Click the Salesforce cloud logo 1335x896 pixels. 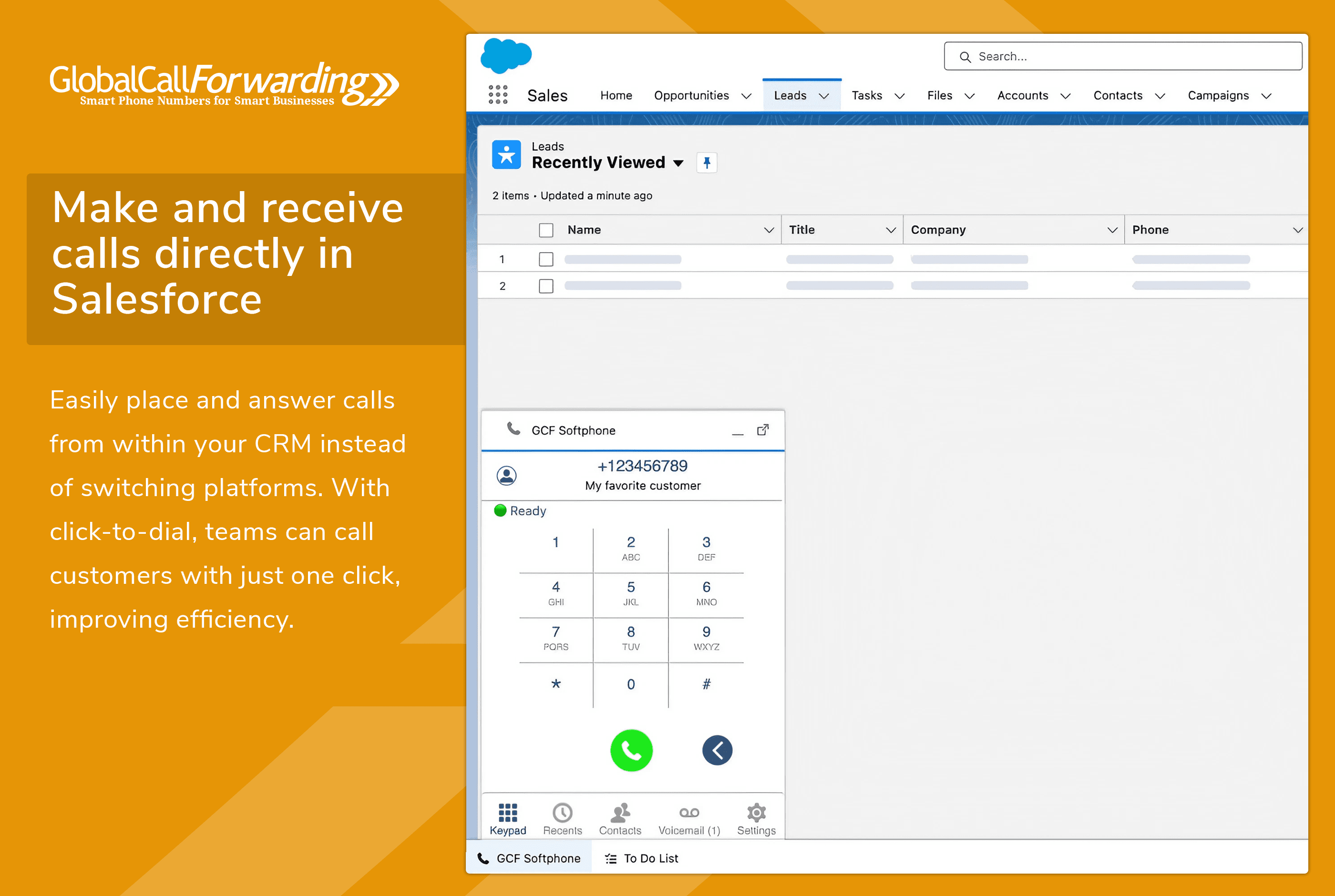coord(506,55)
